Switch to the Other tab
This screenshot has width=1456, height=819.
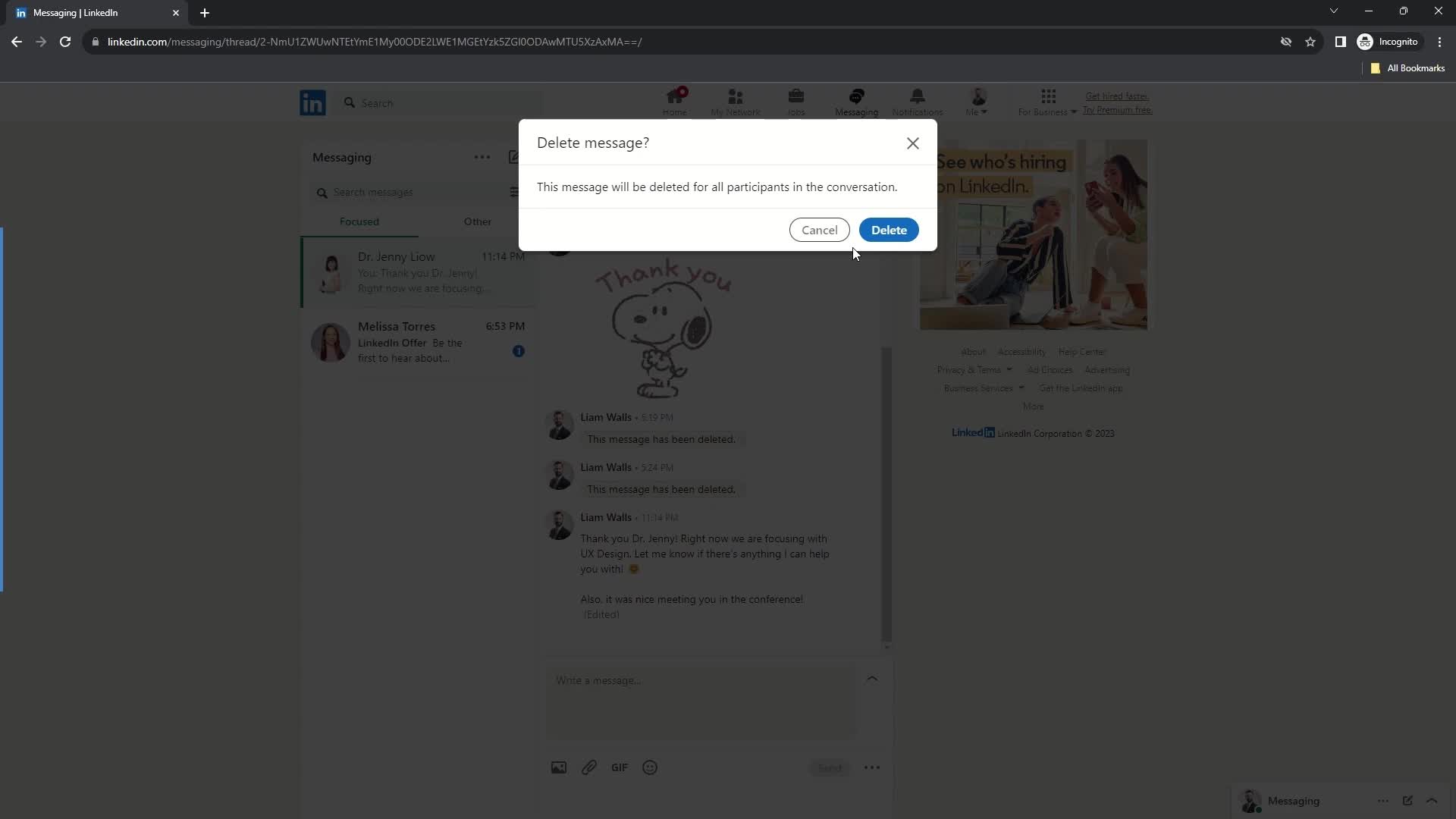(478, 221)
